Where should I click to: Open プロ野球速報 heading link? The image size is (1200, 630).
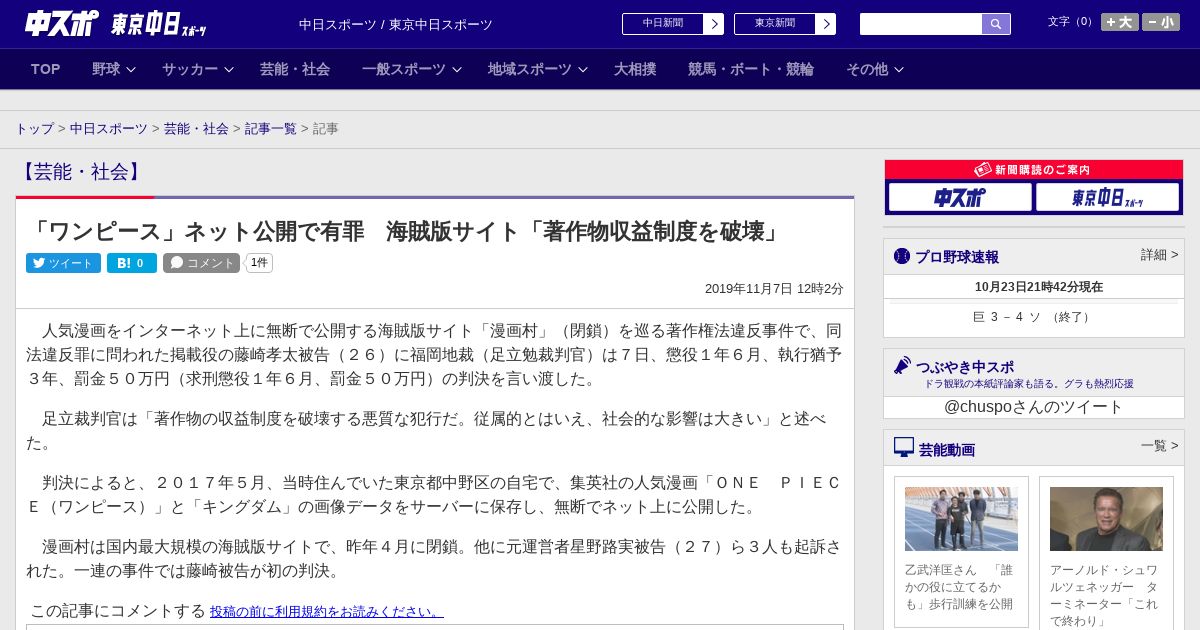[957, 257]
